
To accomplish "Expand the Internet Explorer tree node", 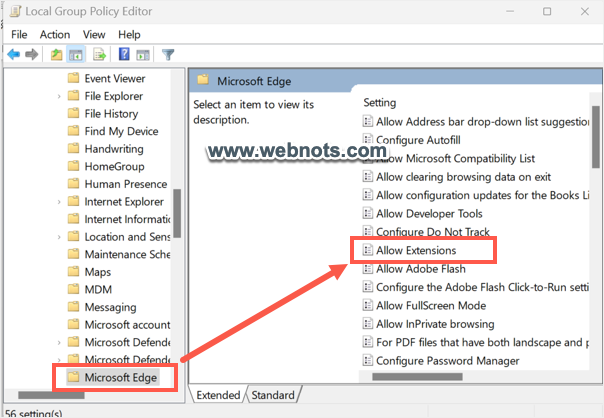I will (59, 202).
